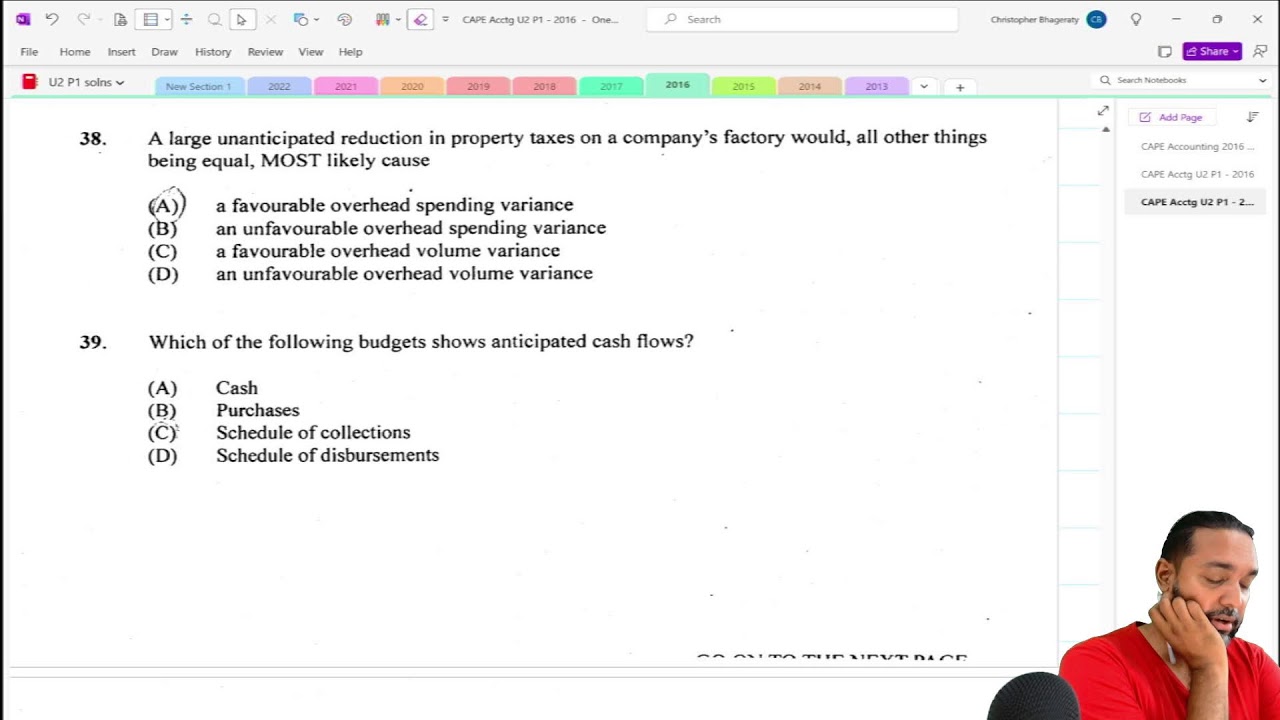Open Customize Quick Access Toolbar menu
Viewport: 1280px width, 720px height.
click(x=445, y=19)
